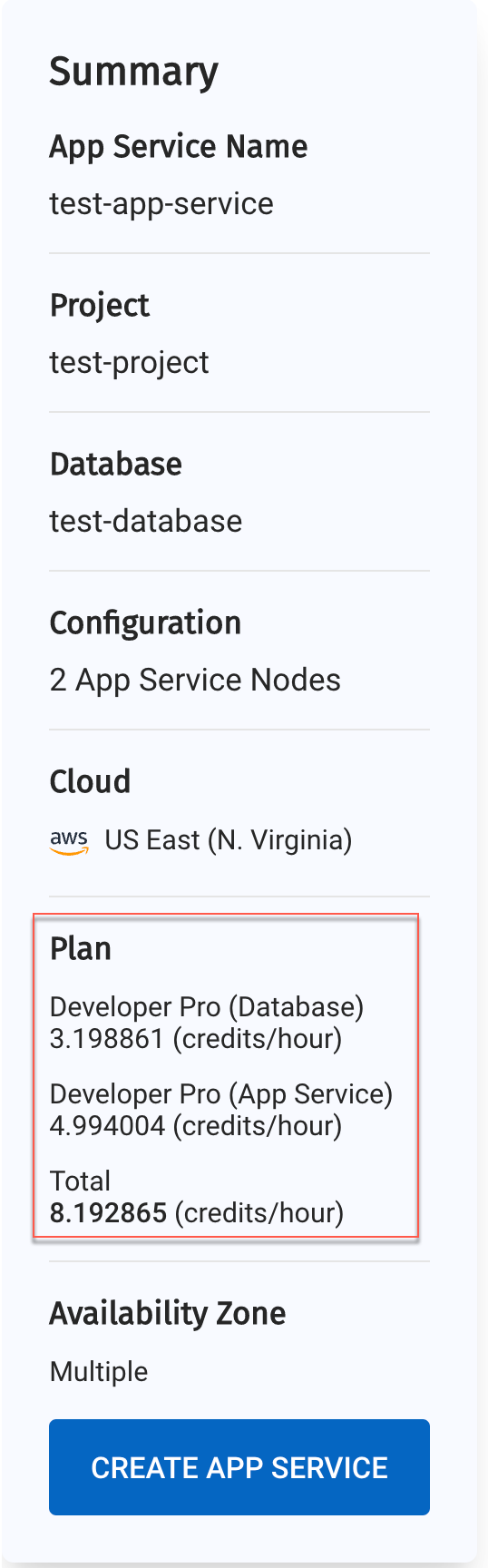Click the Cloud heading

click(x=90, y=781)
